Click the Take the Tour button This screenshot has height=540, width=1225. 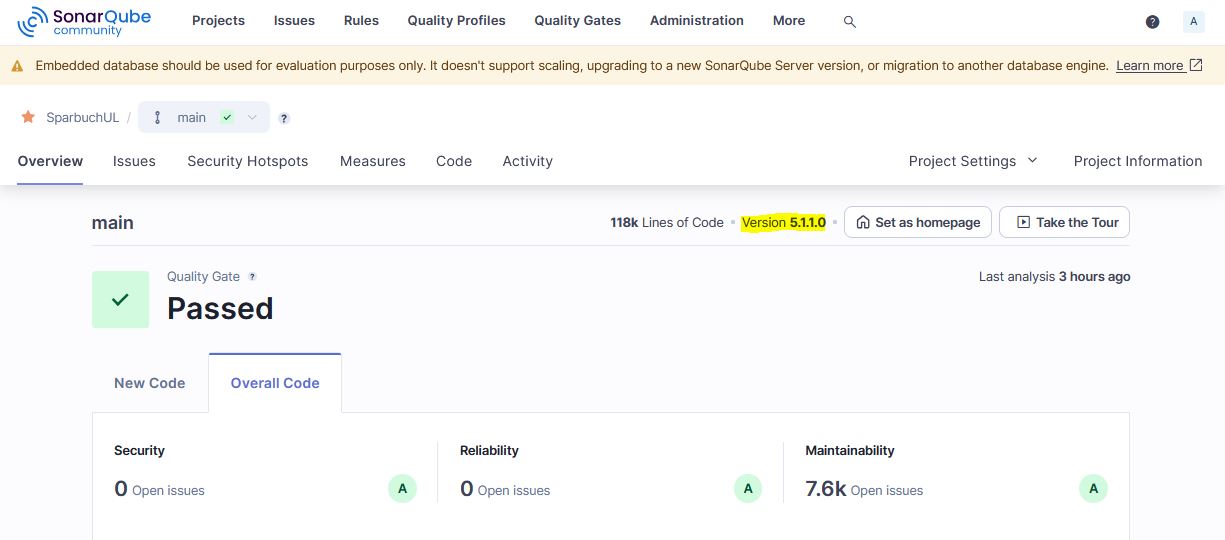1064,222
